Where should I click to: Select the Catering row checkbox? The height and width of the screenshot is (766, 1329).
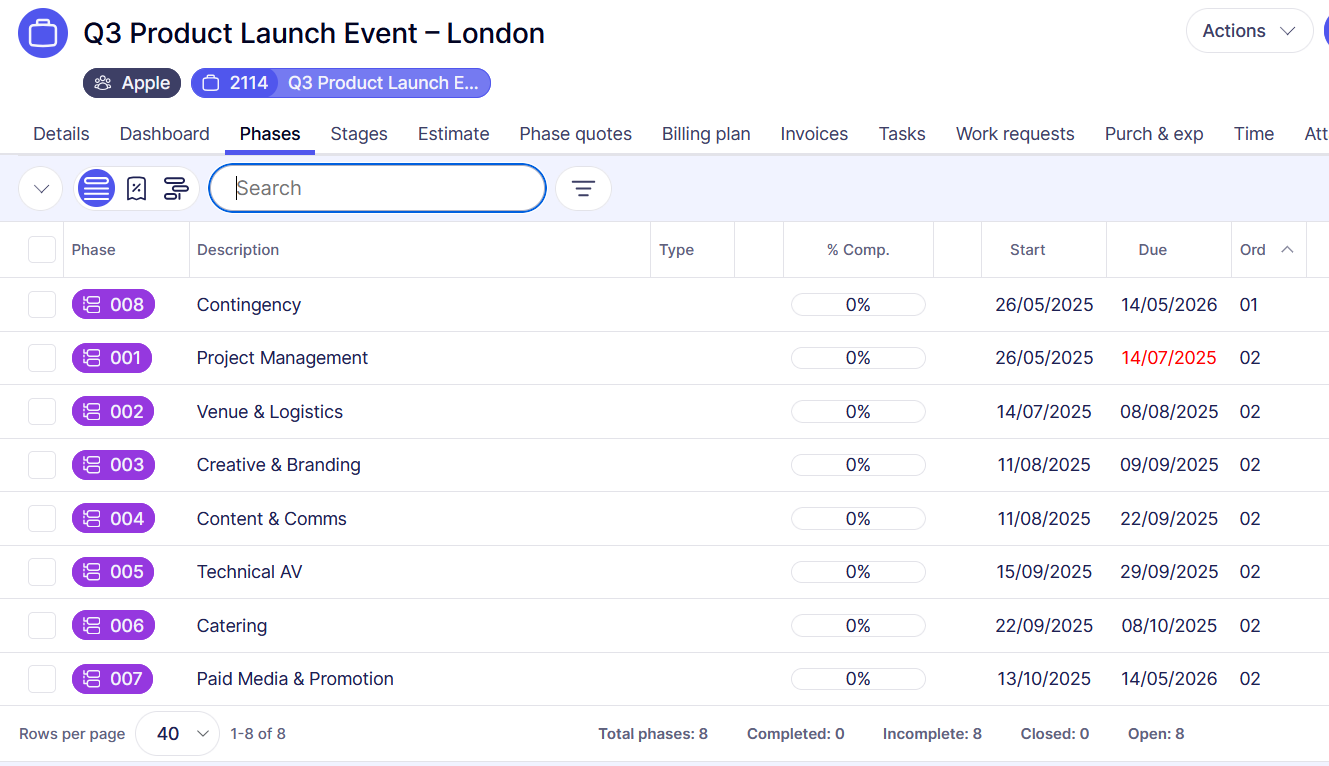42,626
